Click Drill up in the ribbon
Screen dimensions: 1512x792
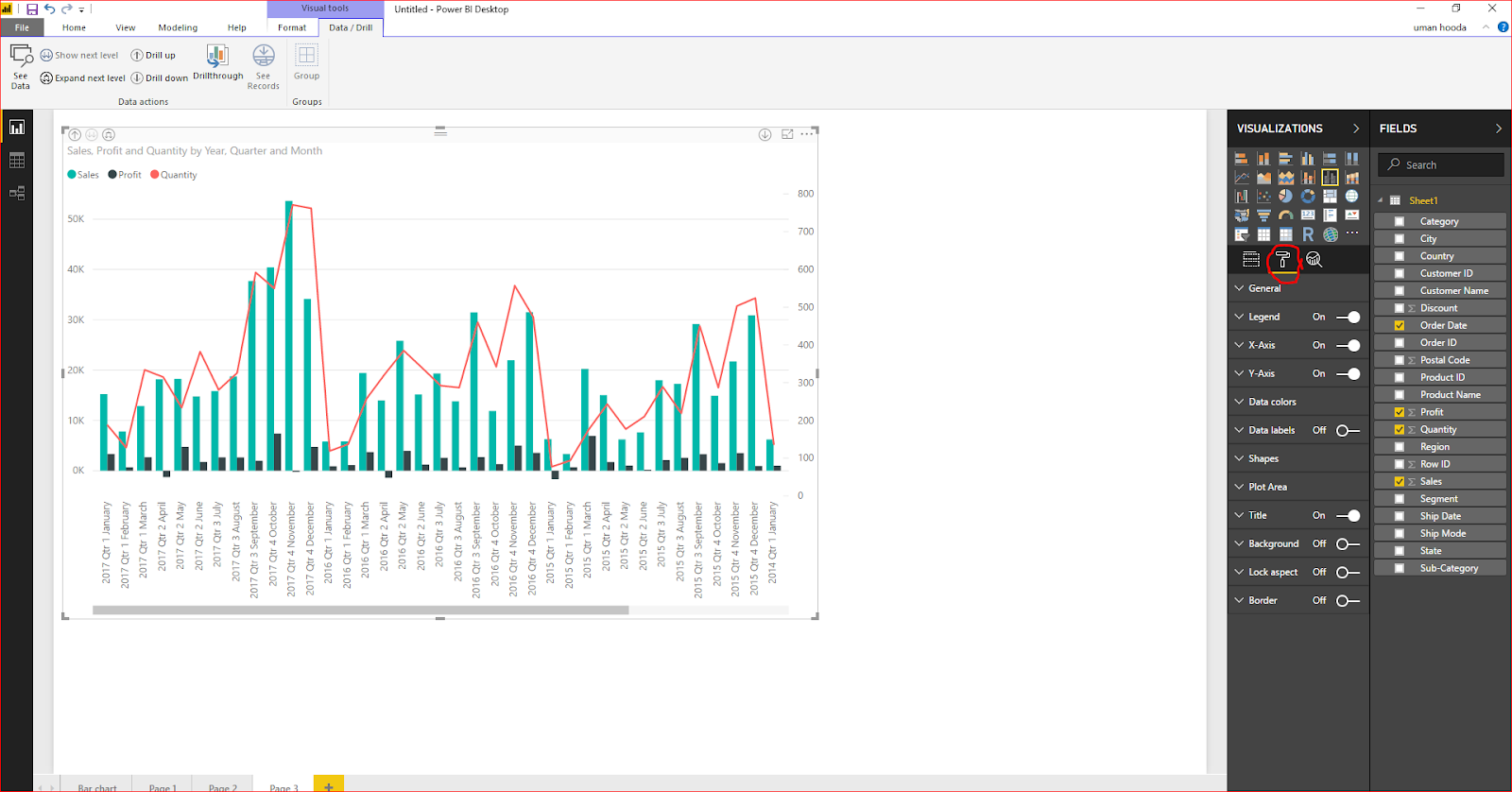pos(153,55)
